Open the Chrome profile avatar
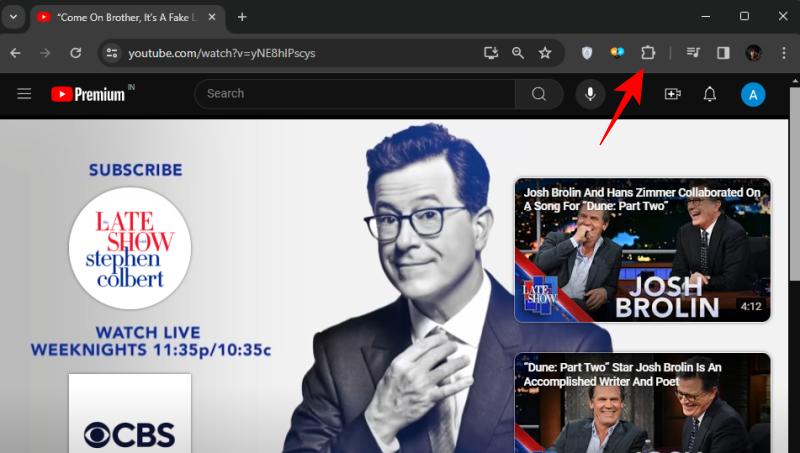This screenshot has width=800, height=453. tap(754, 53)
